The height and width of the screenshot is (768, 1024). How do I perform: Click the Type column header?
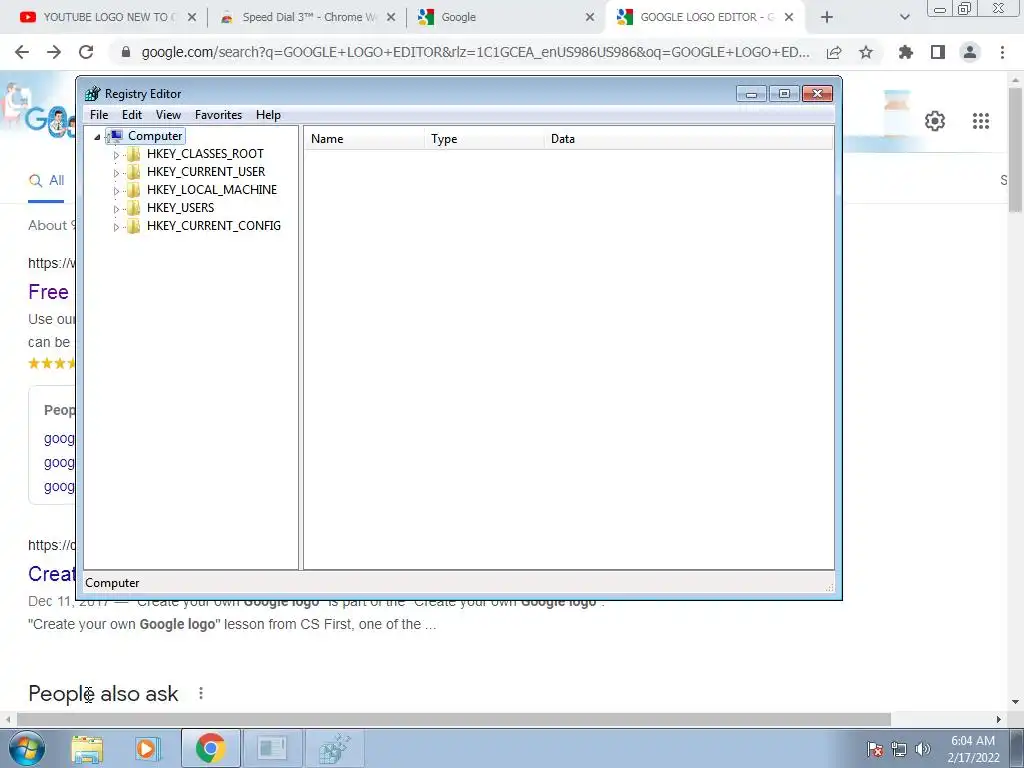coord(484,139)
